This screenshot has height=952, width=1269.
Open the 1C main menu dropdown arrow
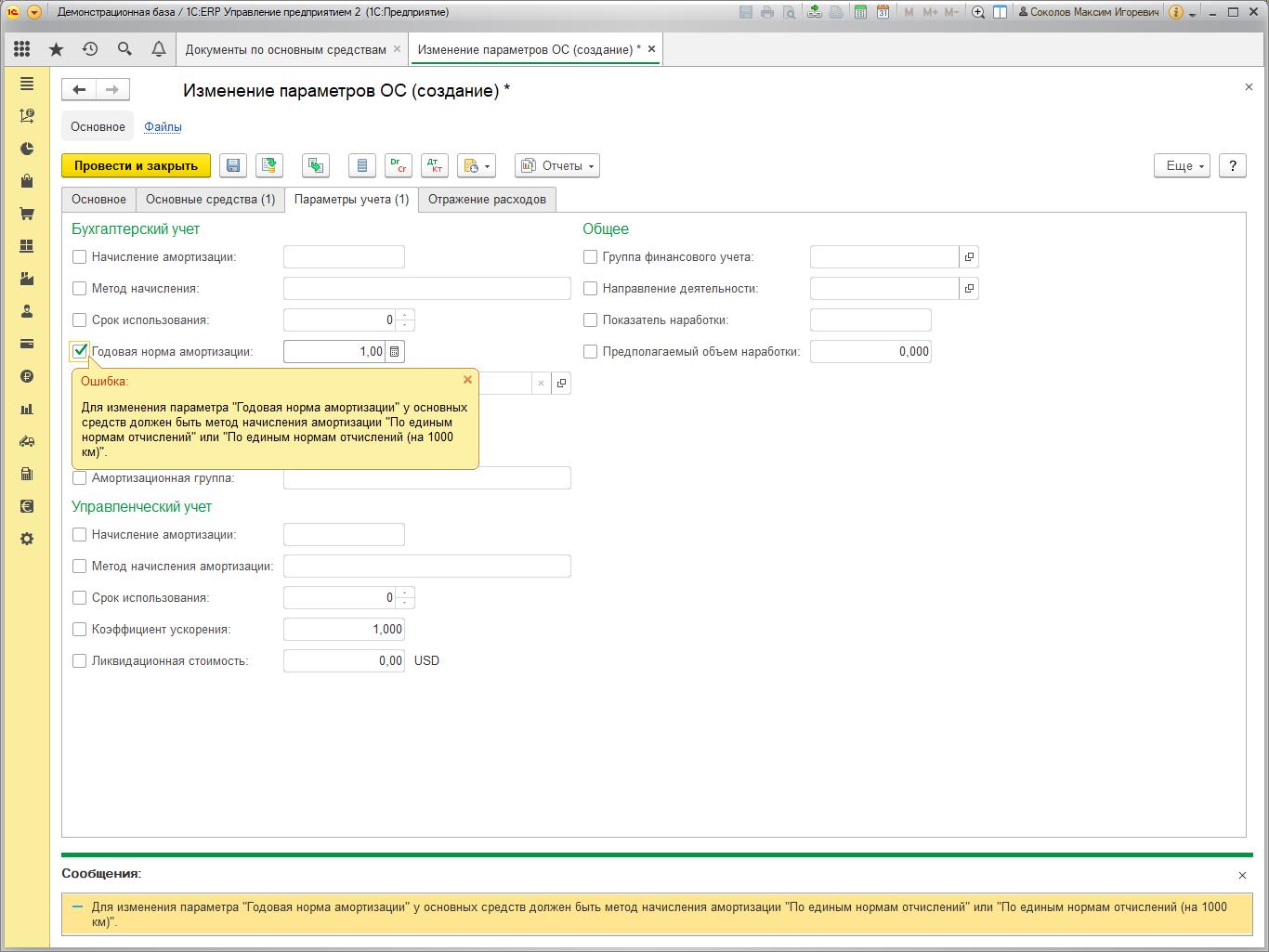pyautogui.click(x=34, y=12)
